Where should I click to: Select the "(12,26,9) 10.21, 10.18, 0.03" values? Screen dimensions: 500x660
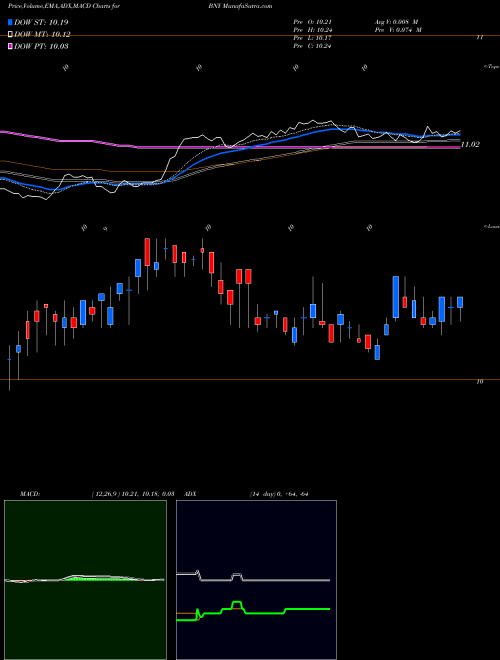click(133, 494)
